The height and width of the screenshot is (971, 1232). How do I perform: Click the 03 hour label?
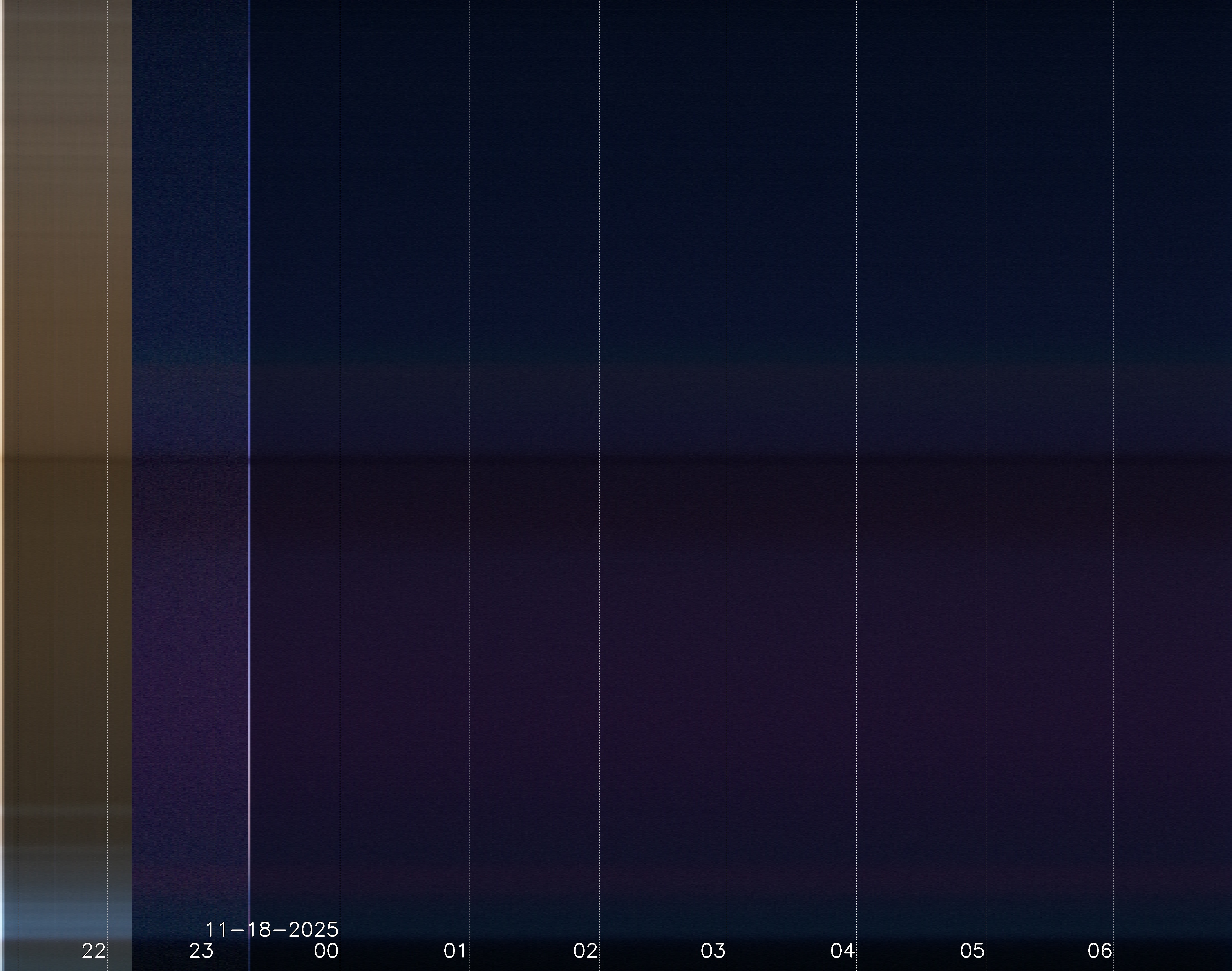(713, 951)
